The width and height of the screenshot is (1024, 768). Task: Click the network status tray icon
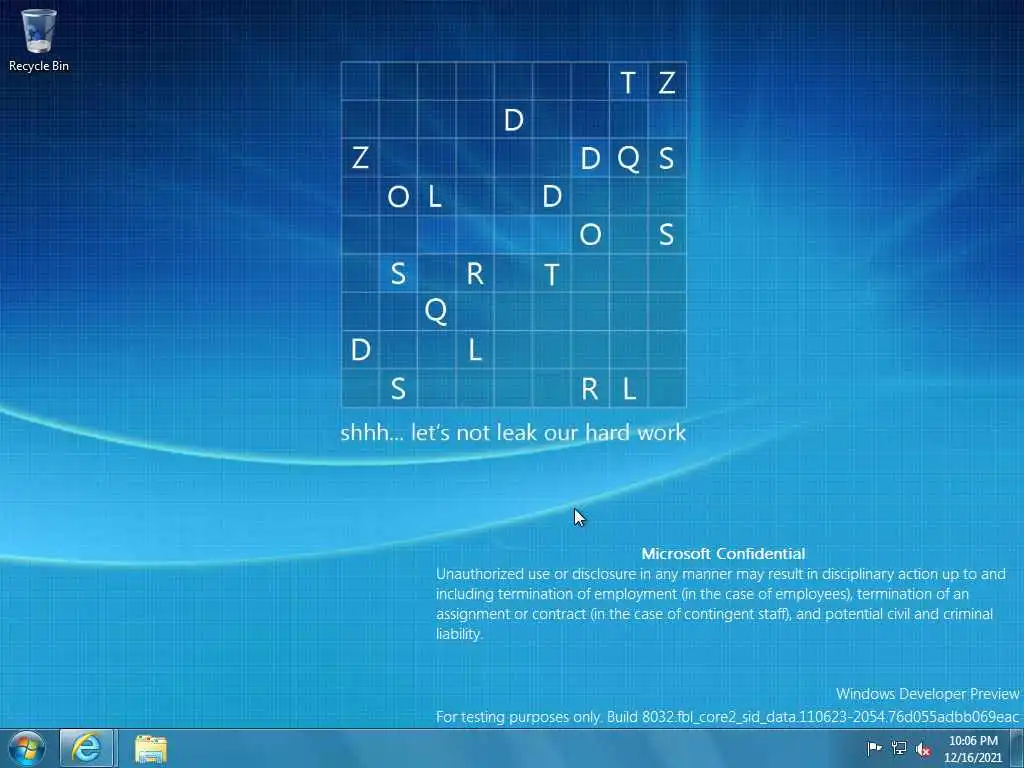tap(899, 748)
